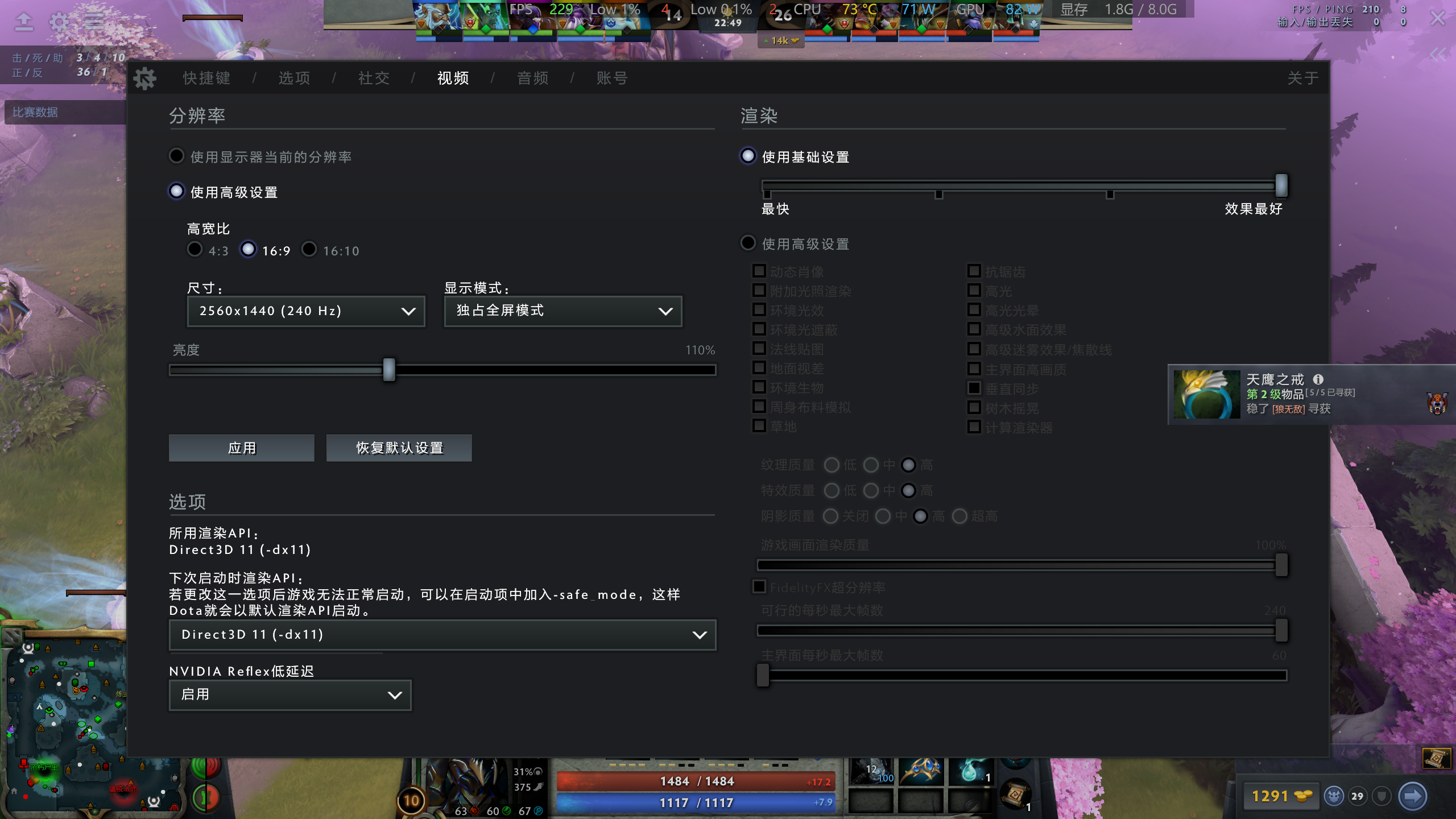Click the Zeus hero portrait in top bar
This screenshot has height=819, width=1456.
pos(439,16)
